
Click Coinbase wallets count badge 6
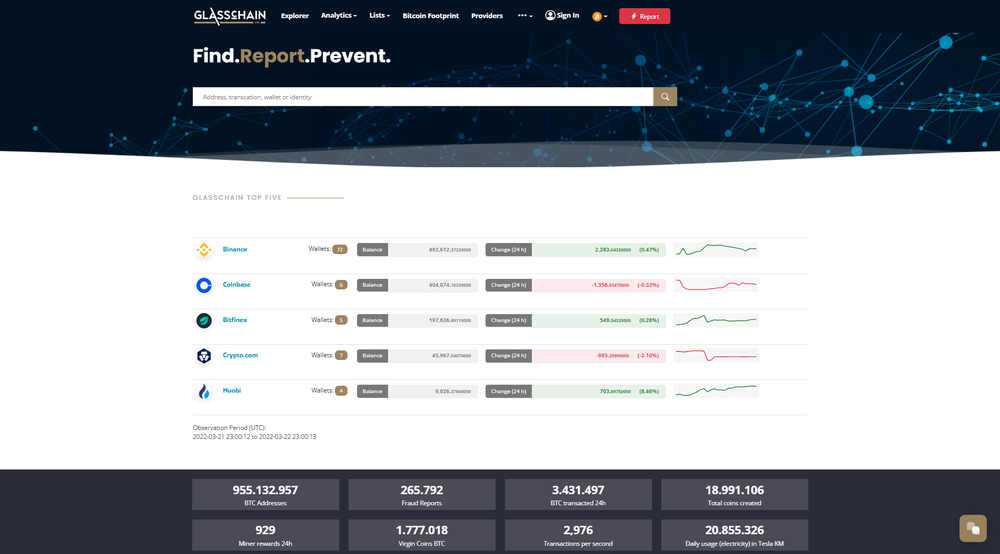point(341,285)
